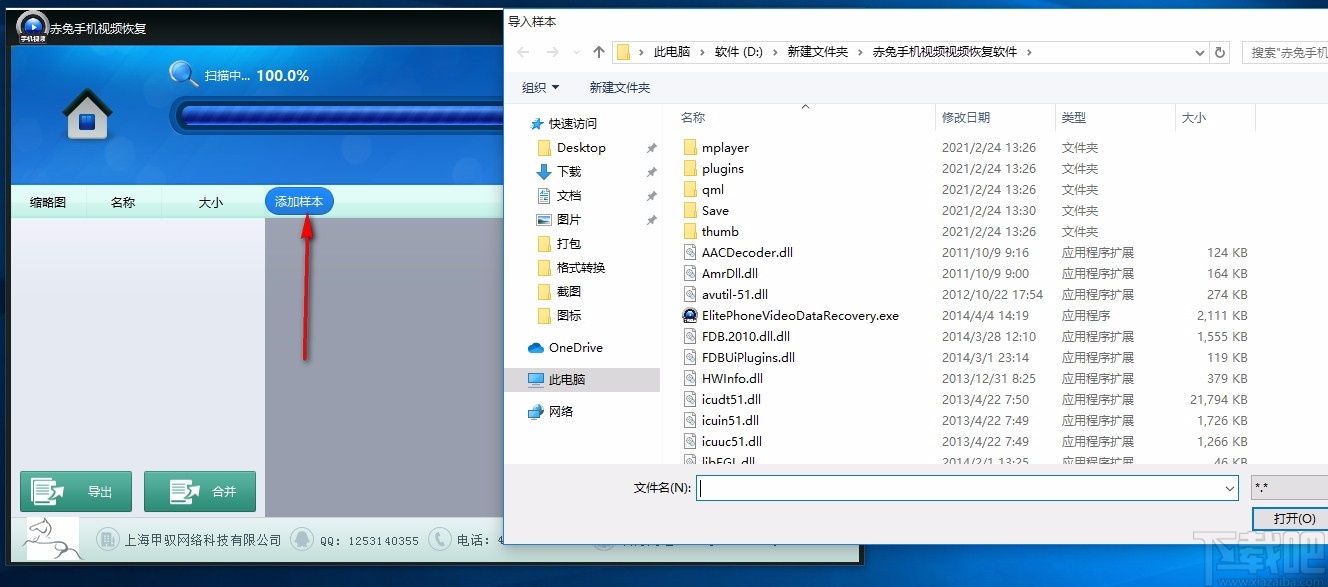
Task: Select 网络 in the navigation pane
Action: [x=561, y=411]
